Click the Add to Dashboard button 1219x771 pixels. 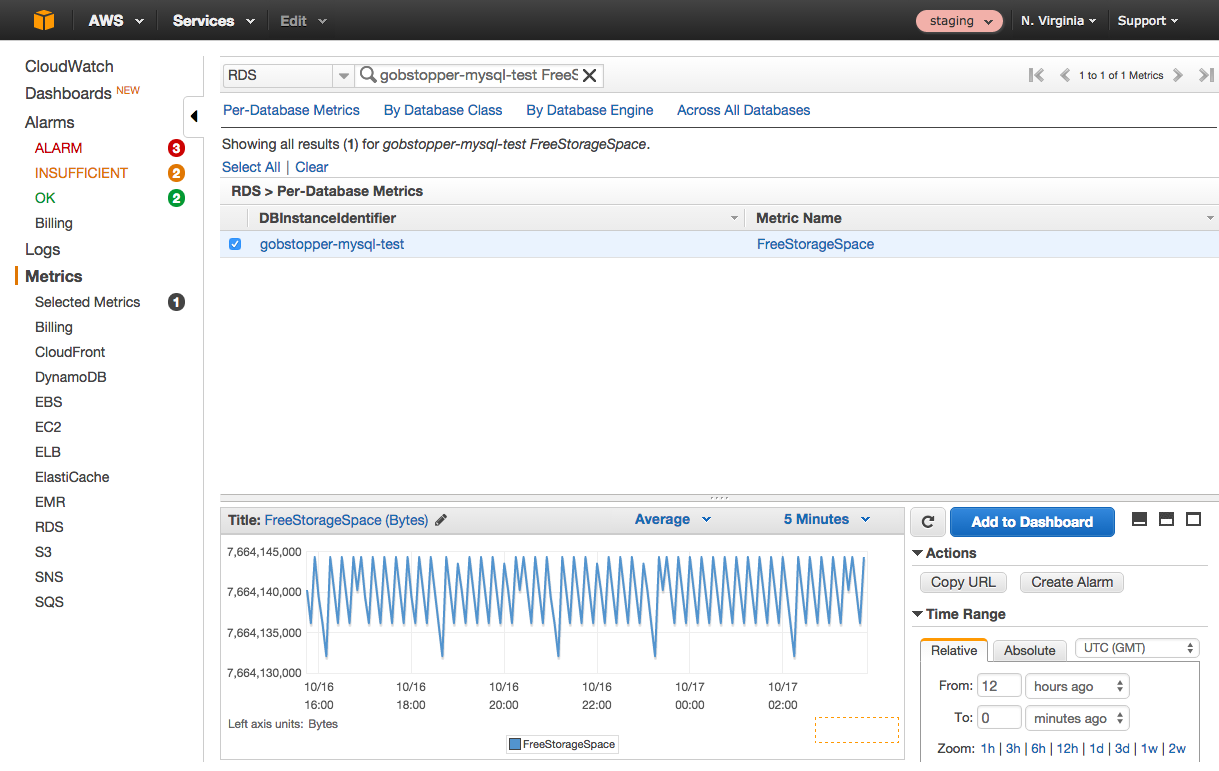click(1032, 521)
